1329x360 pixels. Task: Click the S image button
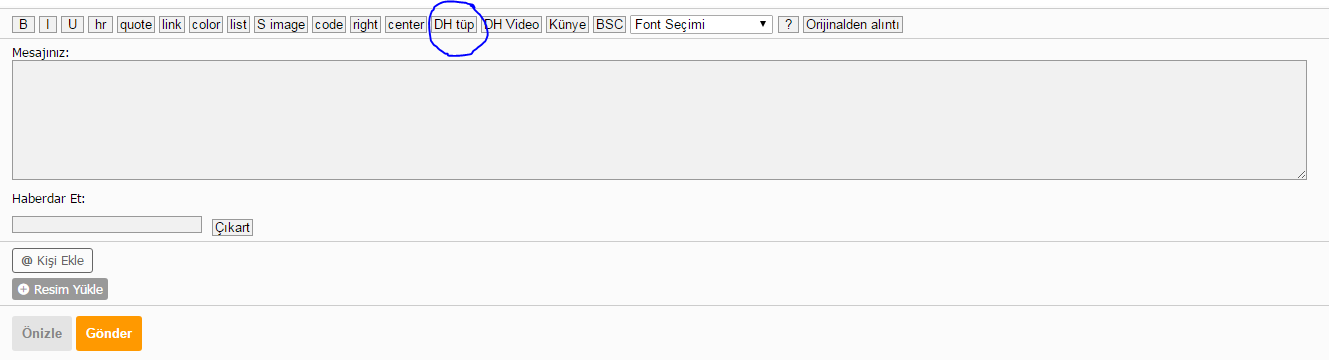tap(281, 25)
